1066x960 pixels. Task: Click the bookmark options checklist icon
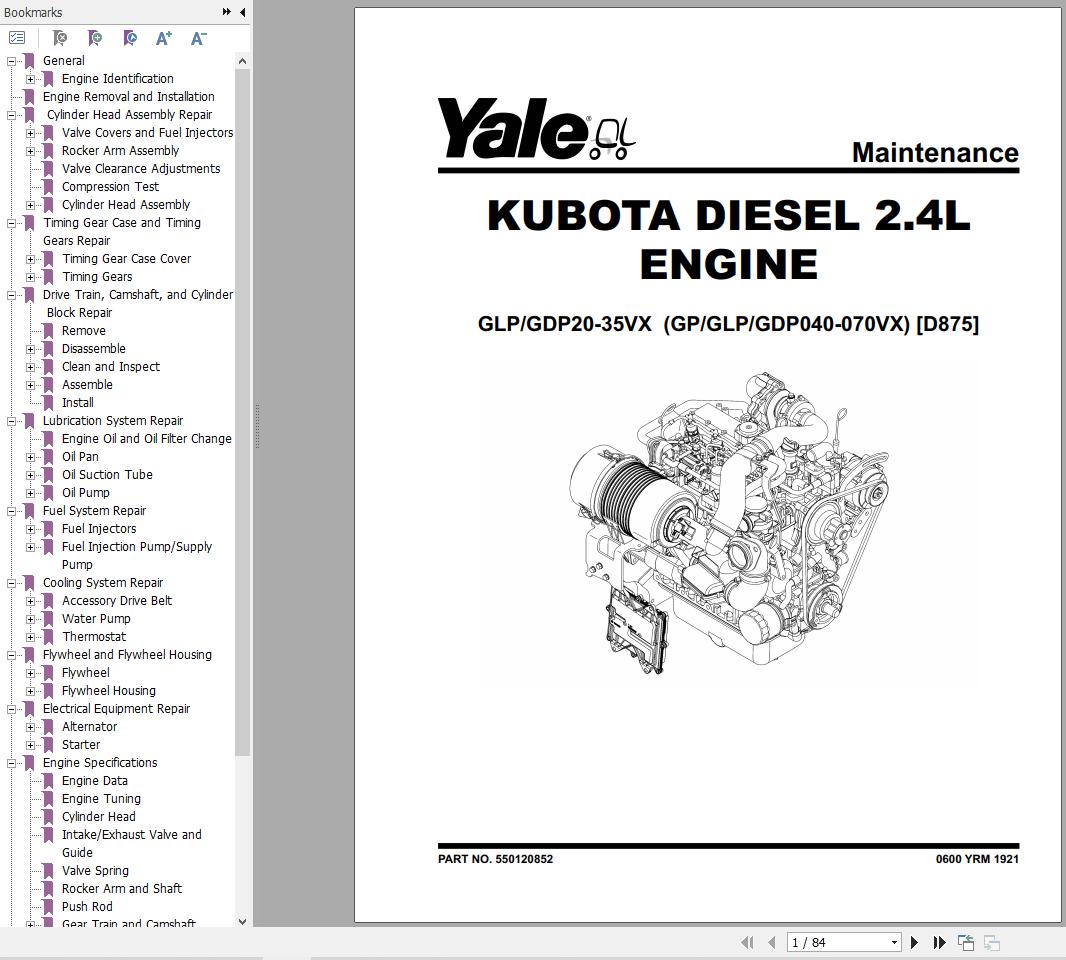(x=17, y=38)
